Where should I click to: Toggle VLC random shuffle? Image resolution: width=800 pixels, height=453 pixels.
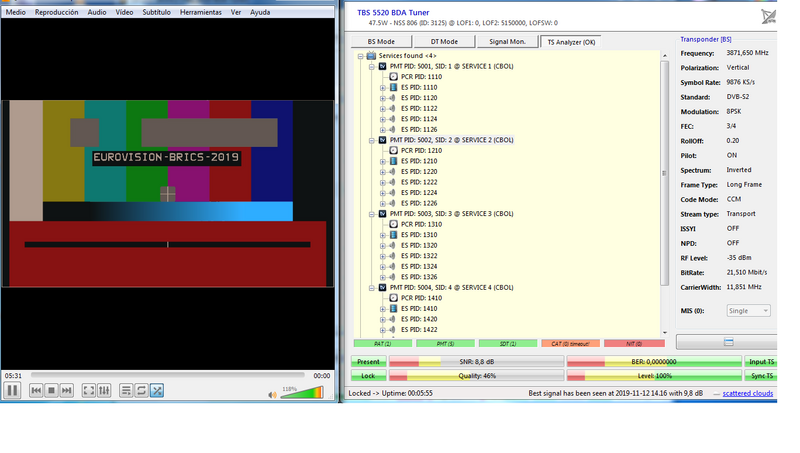(x=157, y=391)
